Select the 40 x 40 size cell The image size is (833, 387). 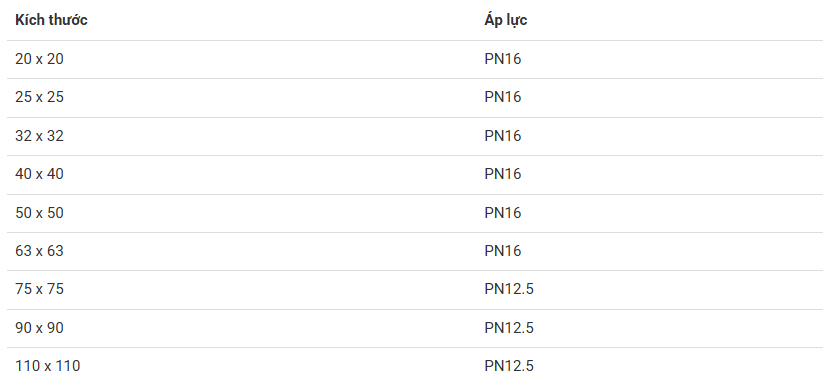pos(39,174)
